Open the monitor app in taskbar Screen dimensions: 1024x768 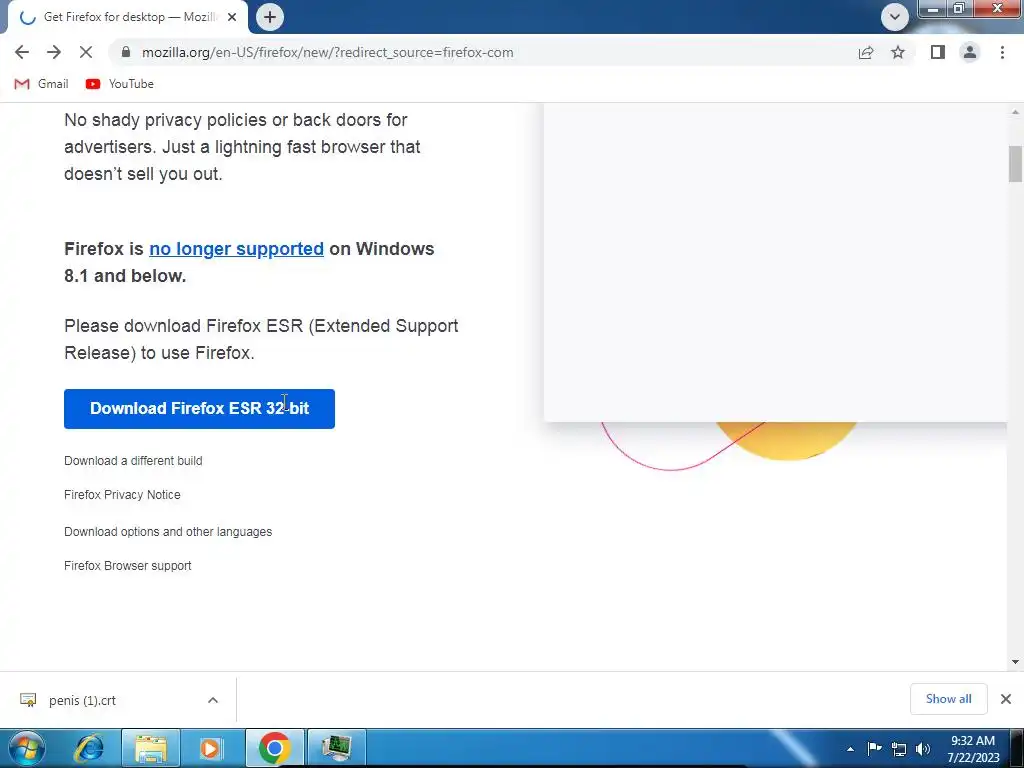[x=336, y=748]
